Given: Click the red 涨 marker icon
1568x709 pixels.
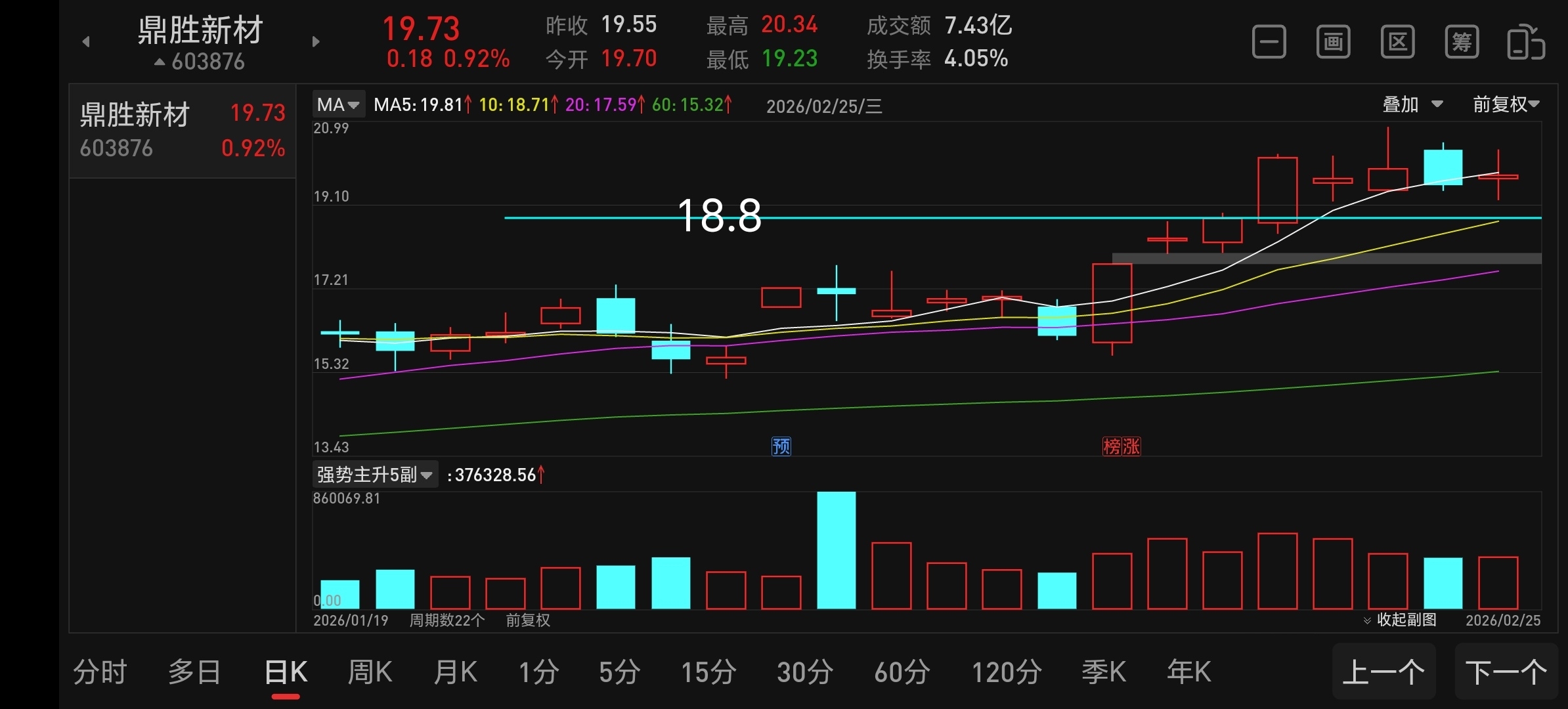Looking at the screenshot, I should pos(1131,446).
